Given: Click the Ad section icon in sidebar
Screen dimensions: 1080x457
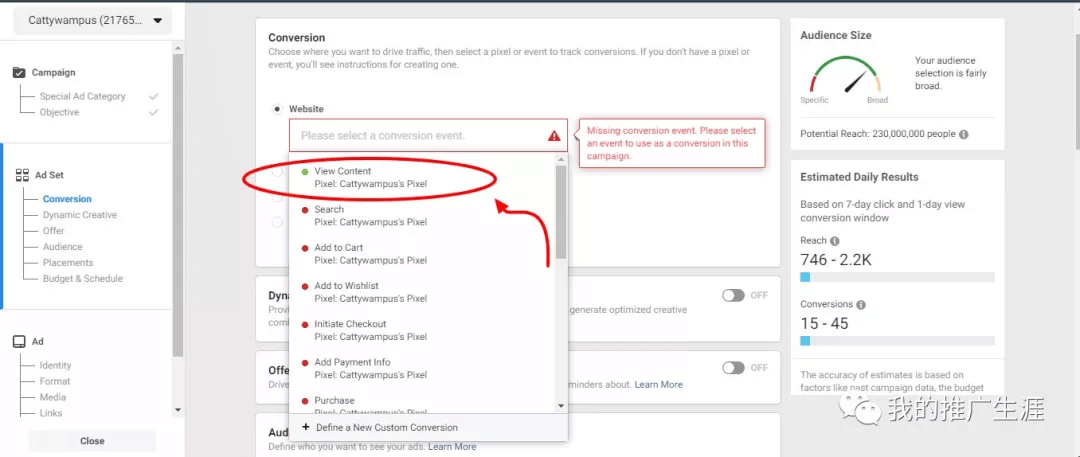Looking at the screenshot, I should tap(19, 342).
